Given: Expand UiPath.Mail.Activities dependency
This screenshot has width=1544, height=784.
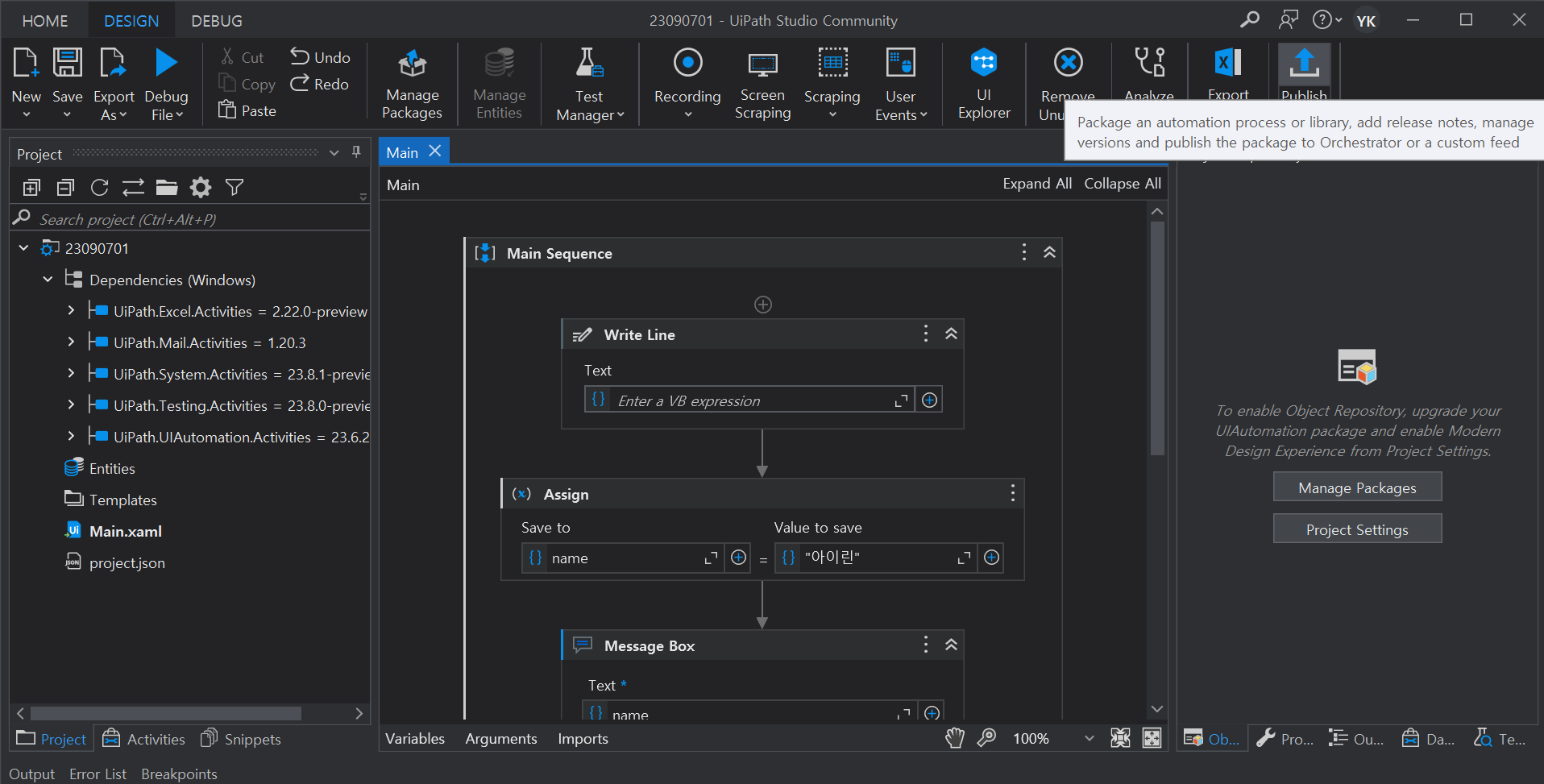Looking at the screenshot, I should coord(71,342).
